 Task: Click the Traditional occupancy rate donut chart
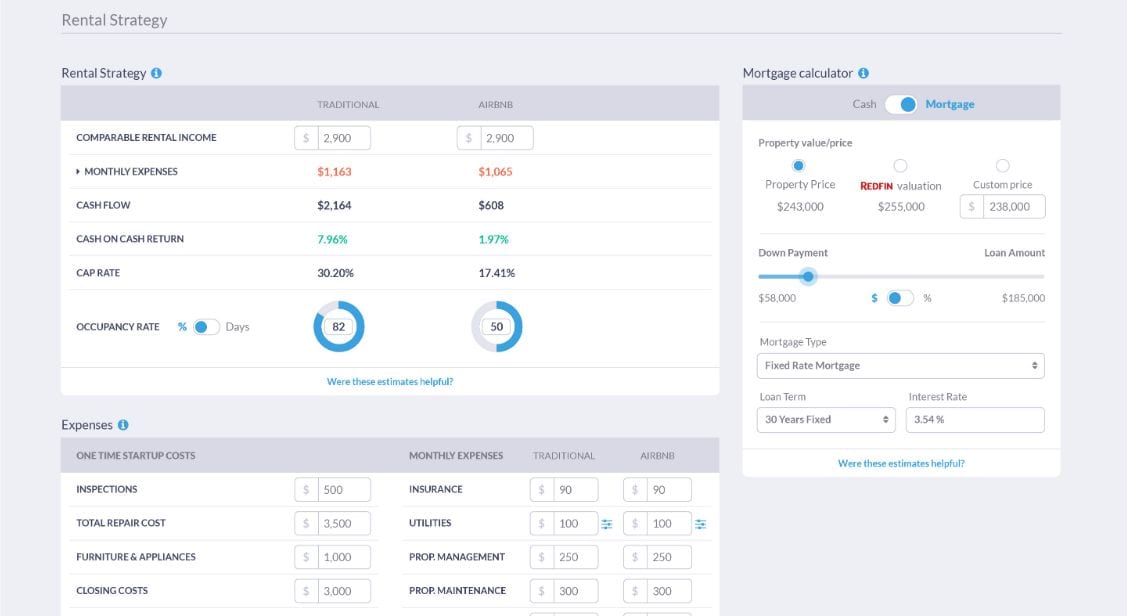click(339, 327)
